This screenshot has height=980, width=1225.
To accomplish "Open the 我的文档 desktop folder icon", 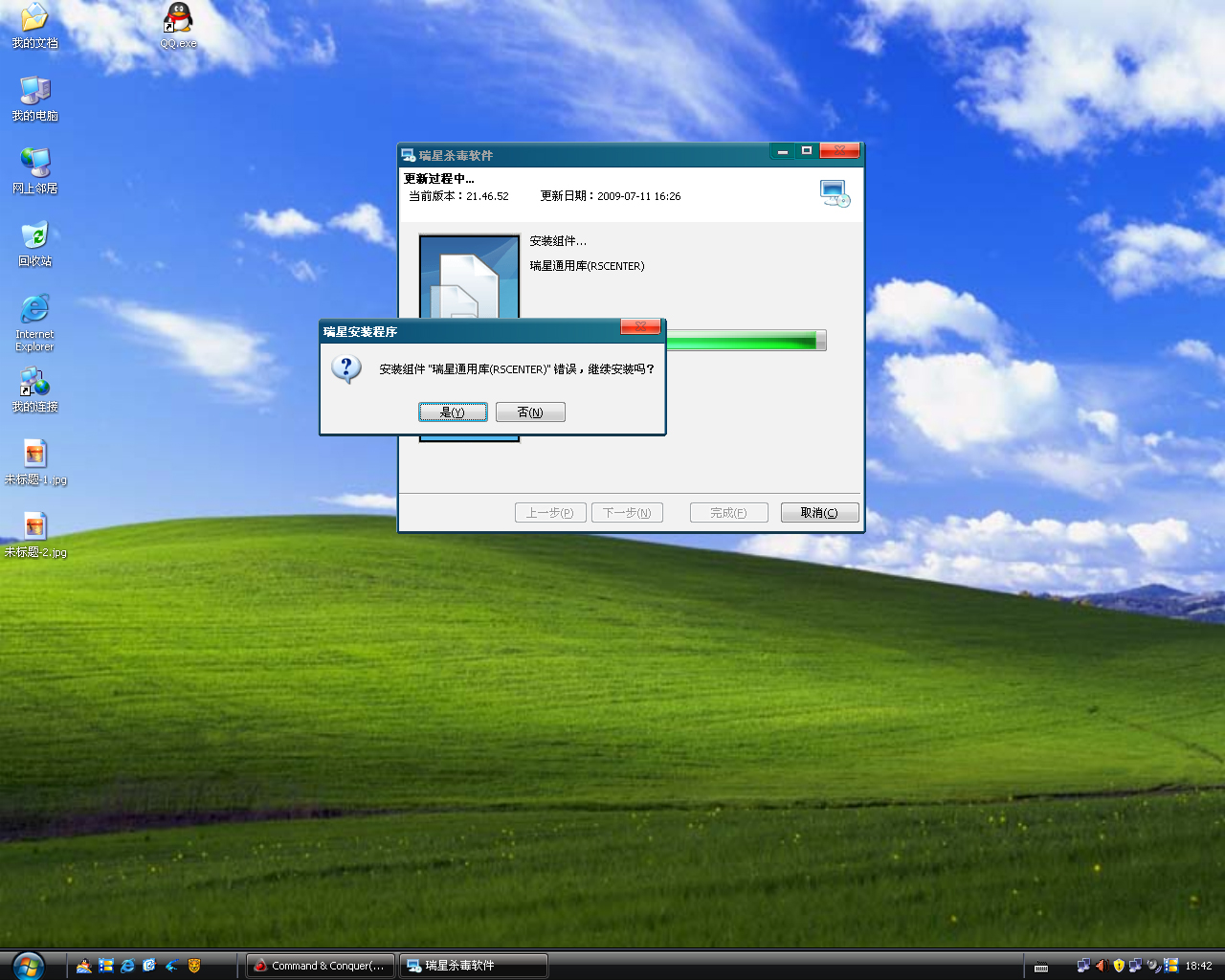I will pos(34,26).
